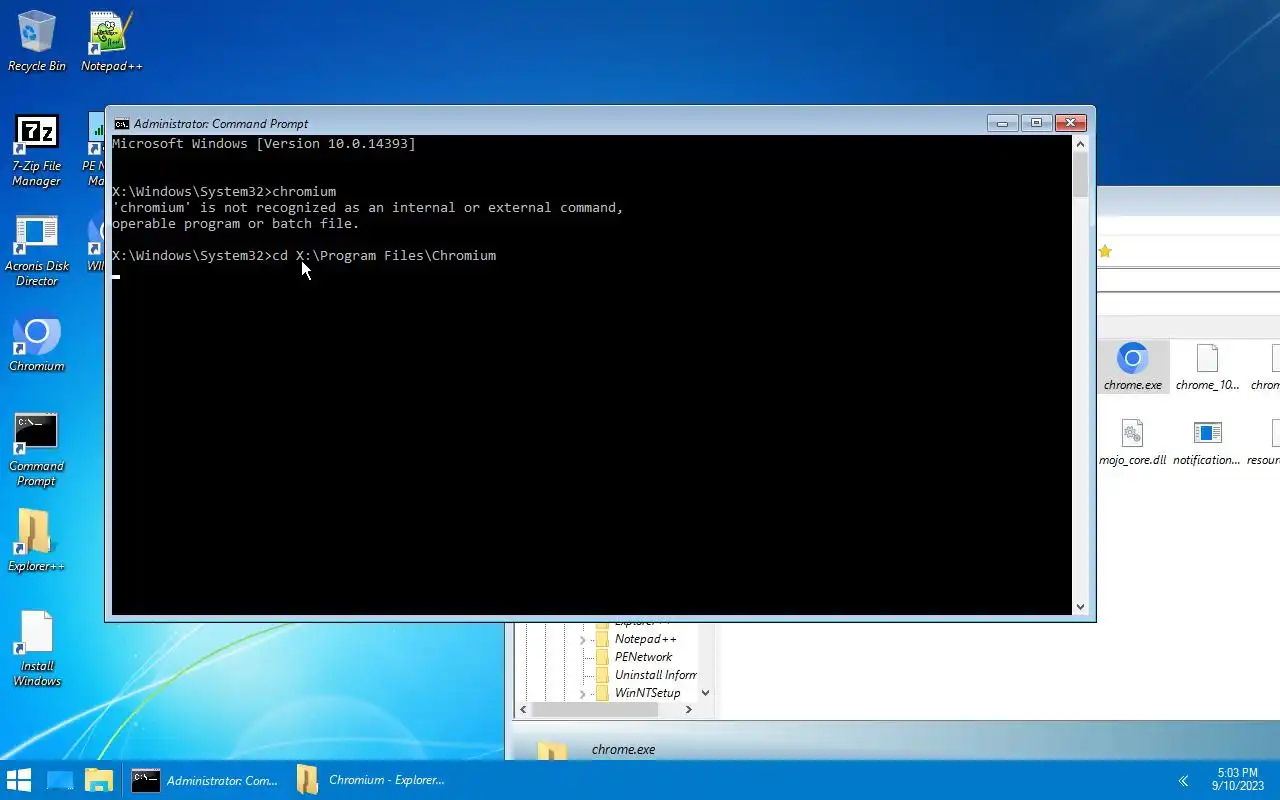Open the Recycle Bin desktop icon
Screen dimensions: 1280x800
pos(37,41)
